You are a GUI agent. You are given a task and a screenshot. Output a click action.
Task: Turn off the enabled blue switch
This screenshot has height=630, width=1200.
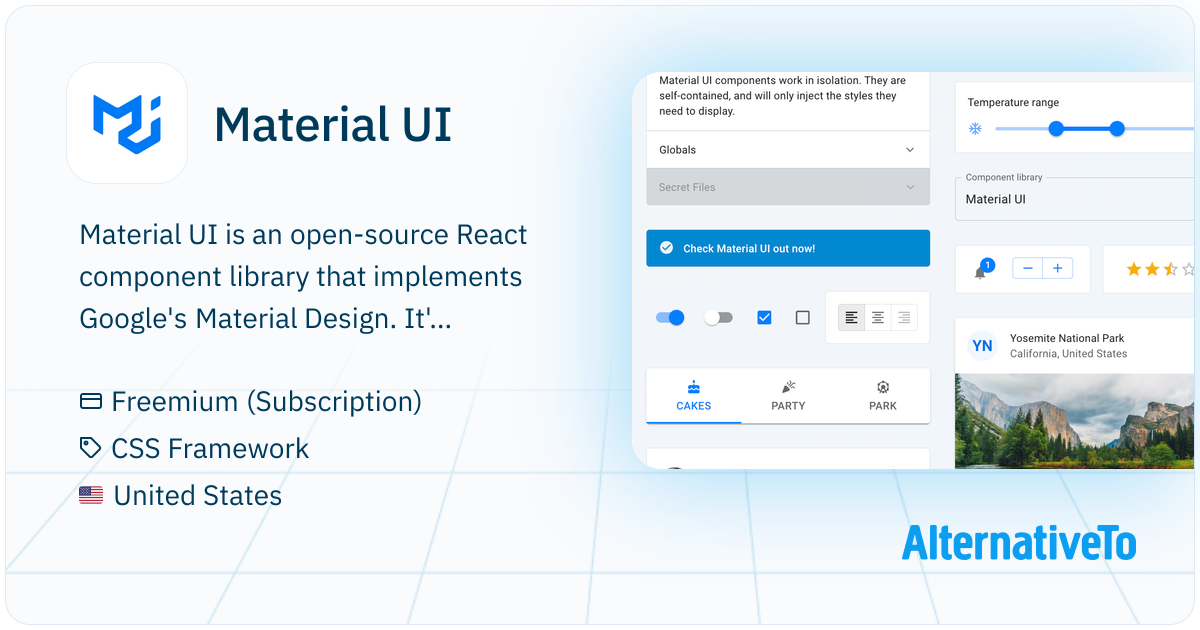[670, 318]
